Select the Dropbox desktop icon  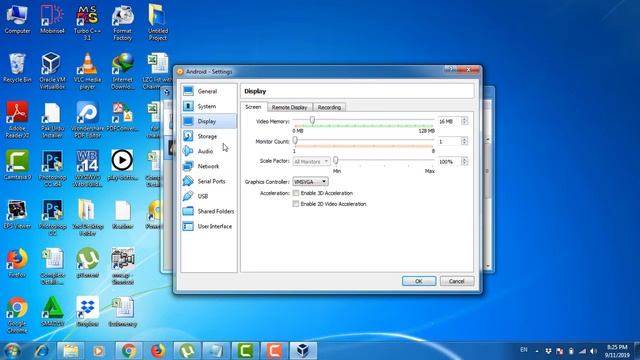(x=87, y=312)
